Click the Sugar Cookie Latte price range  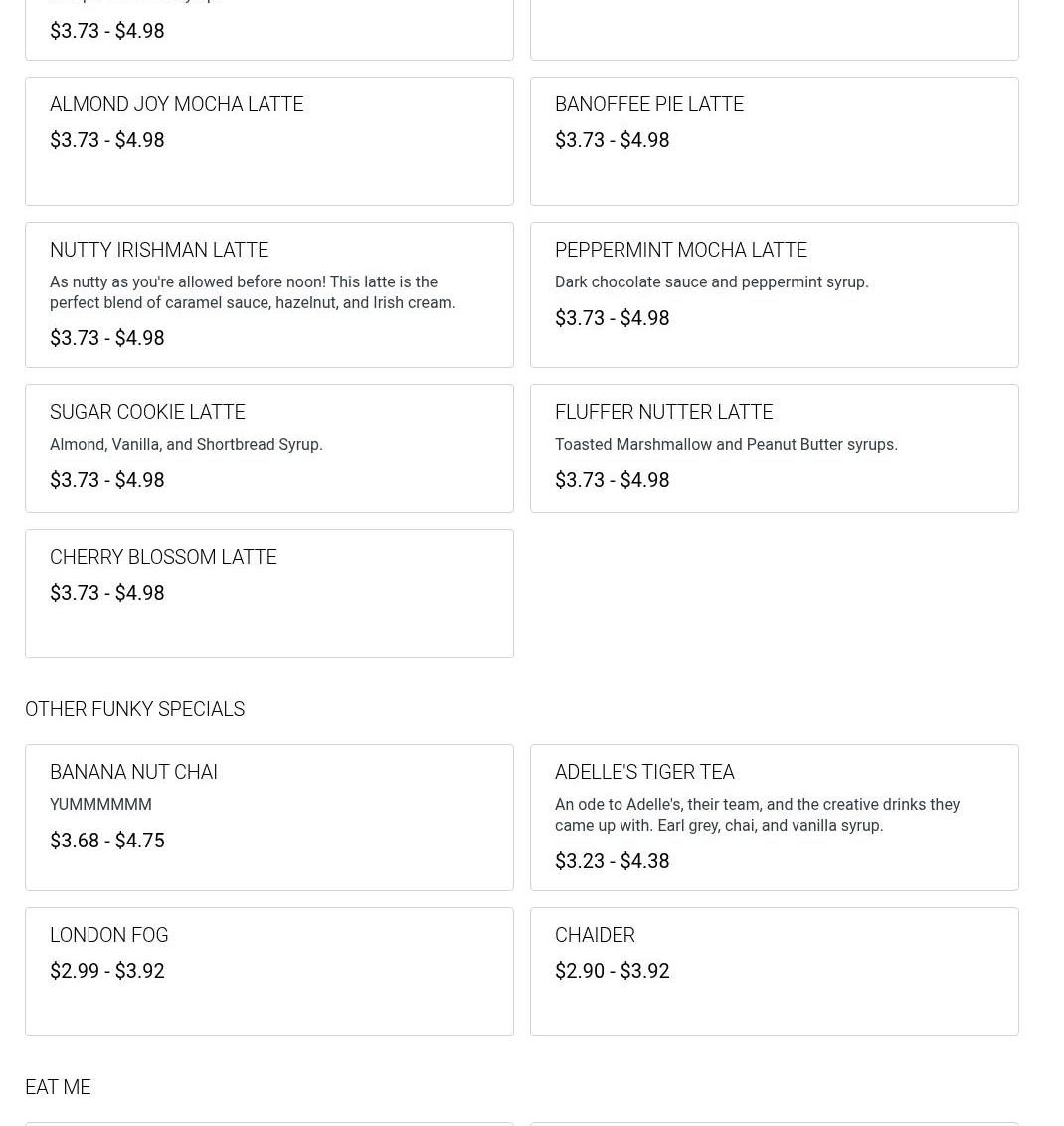tap(107, 480)
